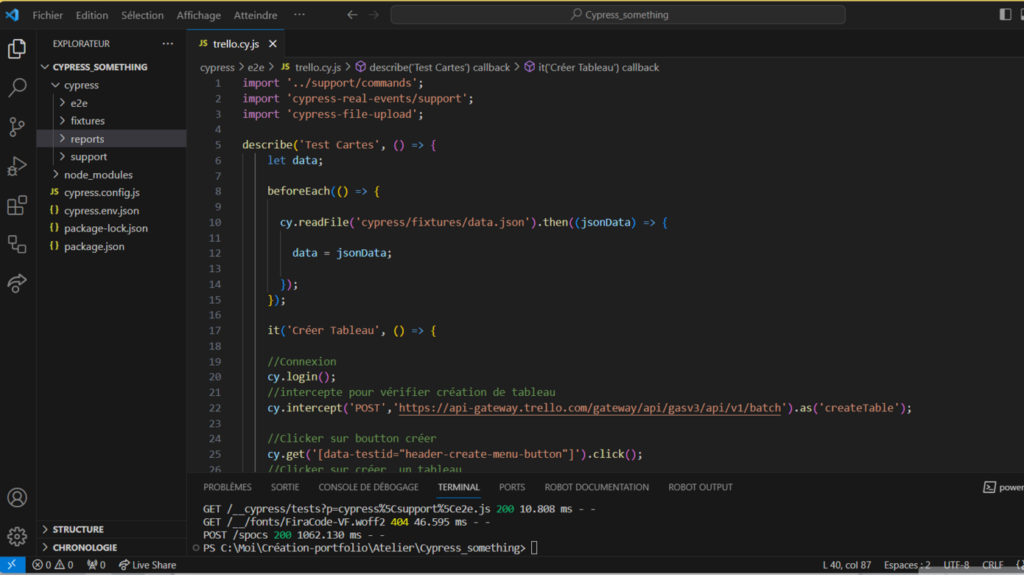The height and width of the screenshot is (575, 1024).
Task: Switch to the CONSOLE DE DÉBOGAGE tab
Action: click(x=368, y=487)
